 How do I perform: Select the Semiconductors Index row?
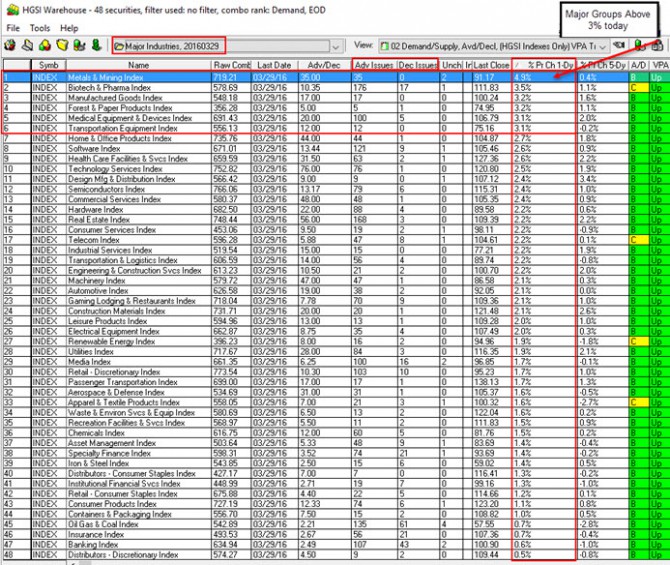[x=336, y=189]
